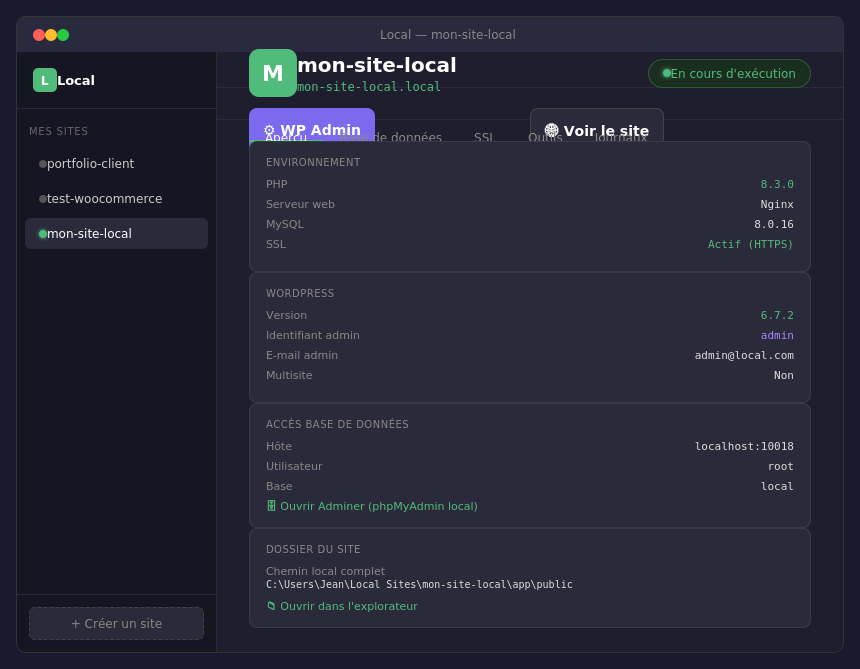
Task: Click the folder icon beside Ouvrir dans l'explorateur
Action: [x=271, y=605]
